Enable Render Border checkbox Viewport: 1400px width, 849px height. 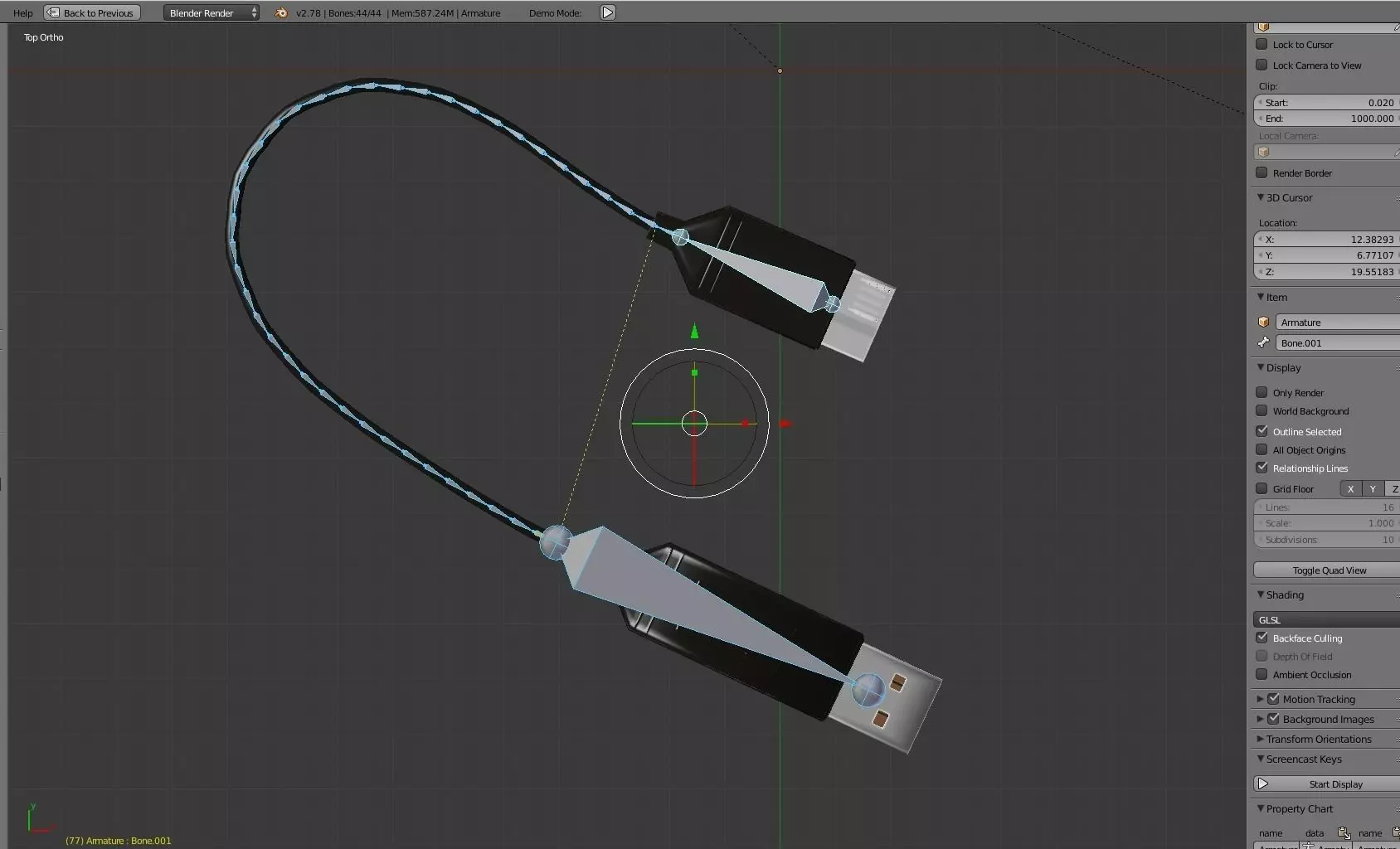[x=1261, y=172]
